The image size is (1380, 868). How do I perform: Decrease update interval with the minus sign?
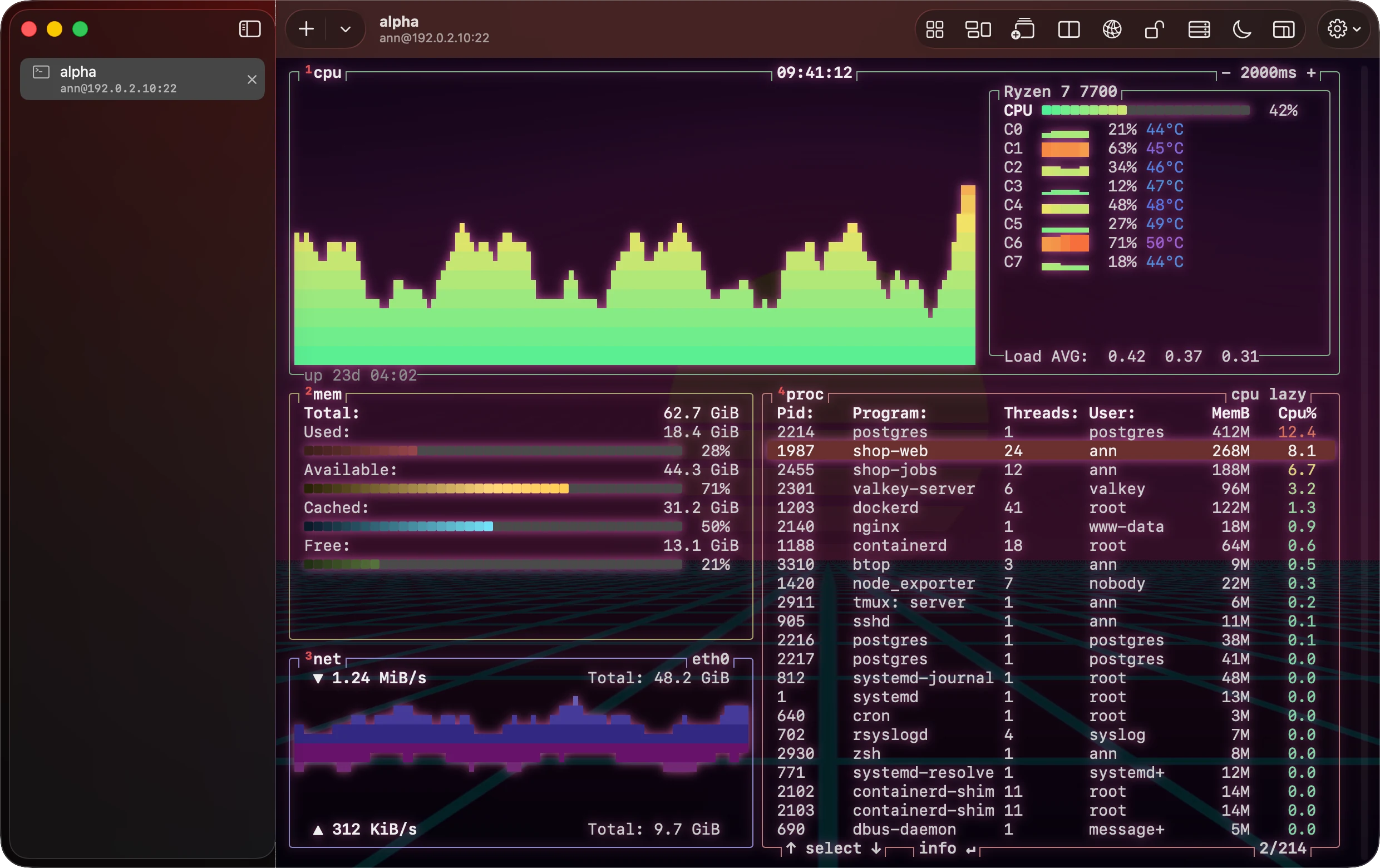click(1226, 73)
